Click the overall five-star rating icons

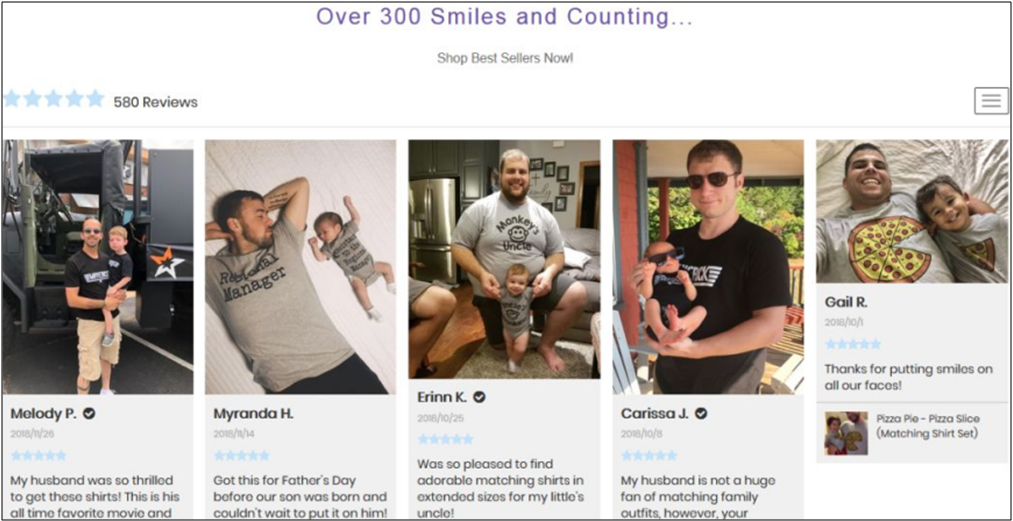click(54, 99)
